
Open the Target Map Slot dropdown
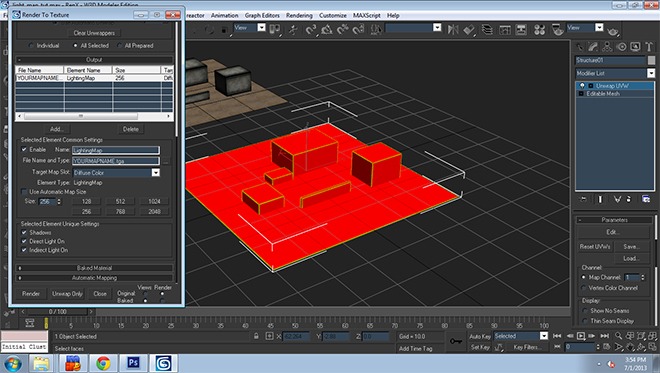click(x=155, y=173)
